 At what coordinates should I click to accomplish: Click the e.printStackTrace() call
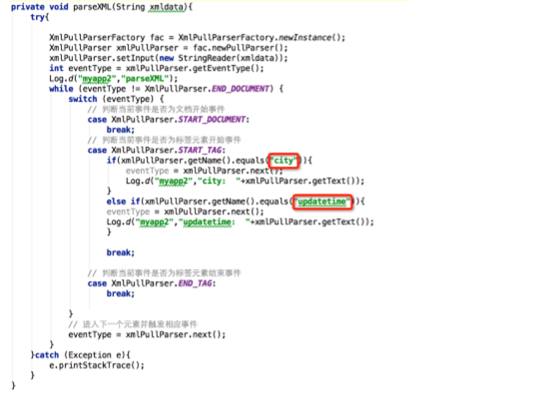pyautogui.click(x=96, y=365)
